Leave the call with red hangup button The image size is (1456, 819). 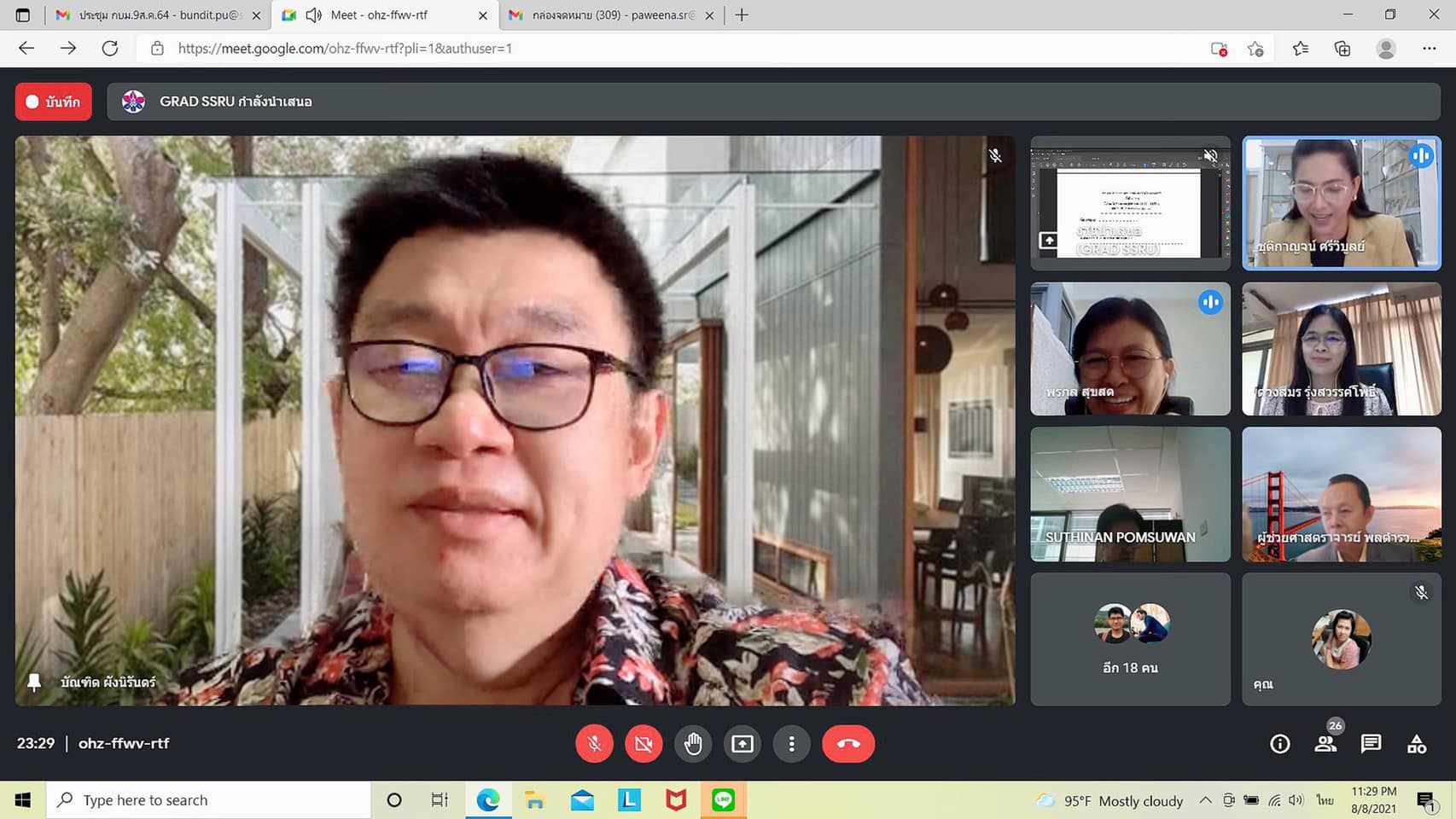[847, 744]
